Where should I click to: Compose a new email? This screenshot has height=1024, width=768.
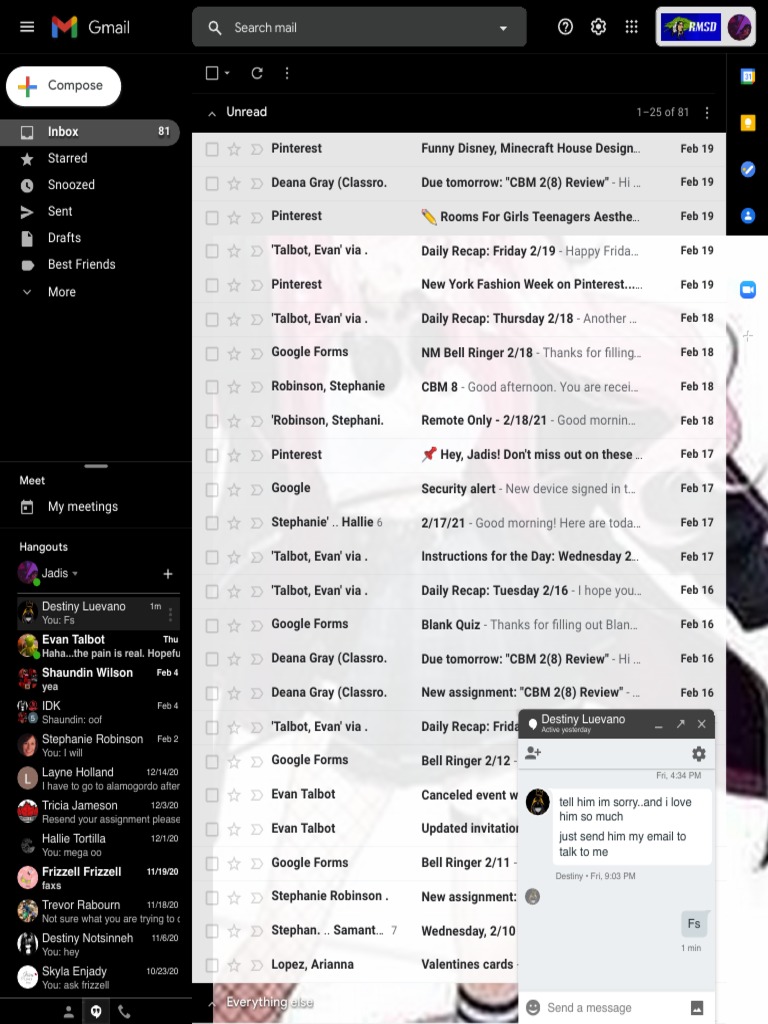(x=63, y=86)
